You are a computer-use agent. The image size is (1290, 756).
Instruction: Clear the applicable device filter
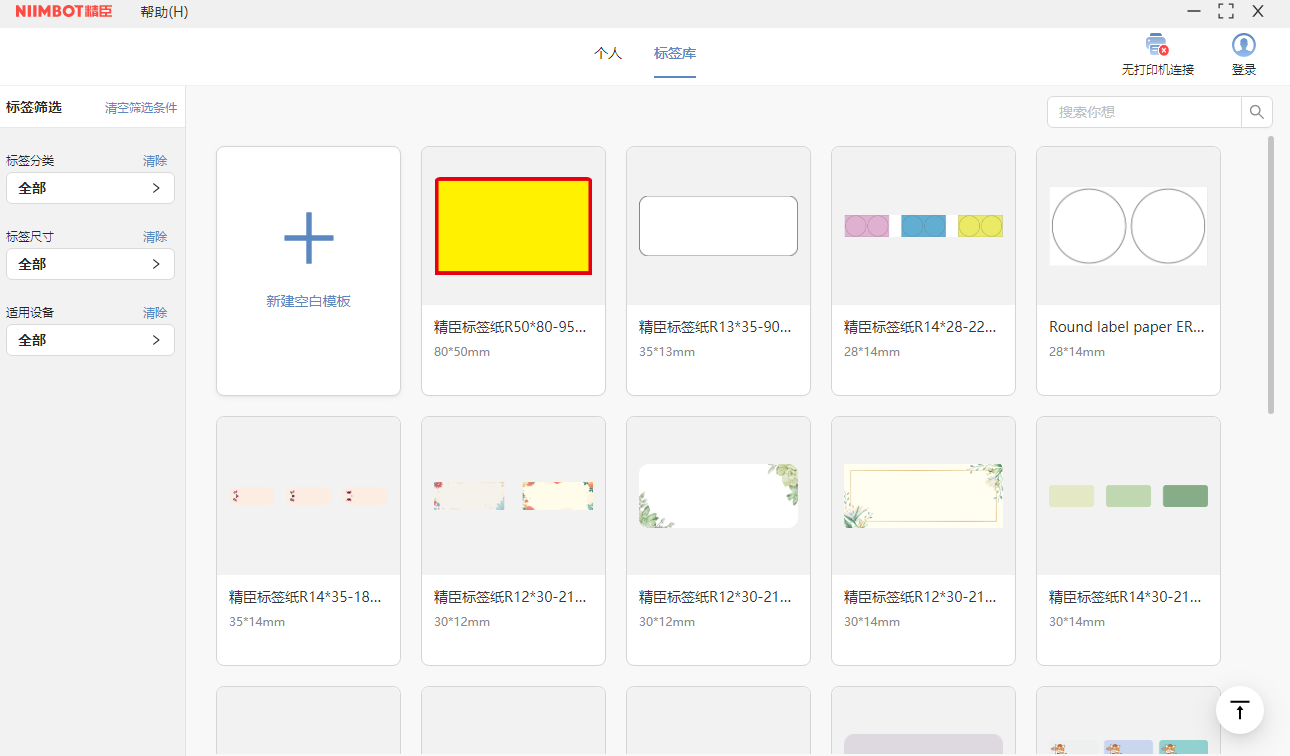[155, 313]
